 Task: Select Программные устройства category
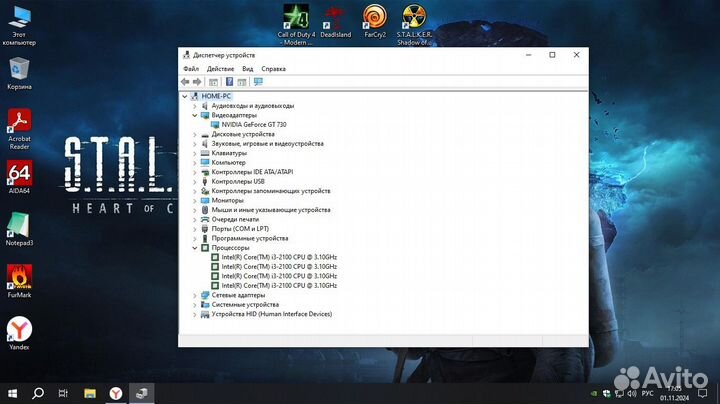coord(250,238)
